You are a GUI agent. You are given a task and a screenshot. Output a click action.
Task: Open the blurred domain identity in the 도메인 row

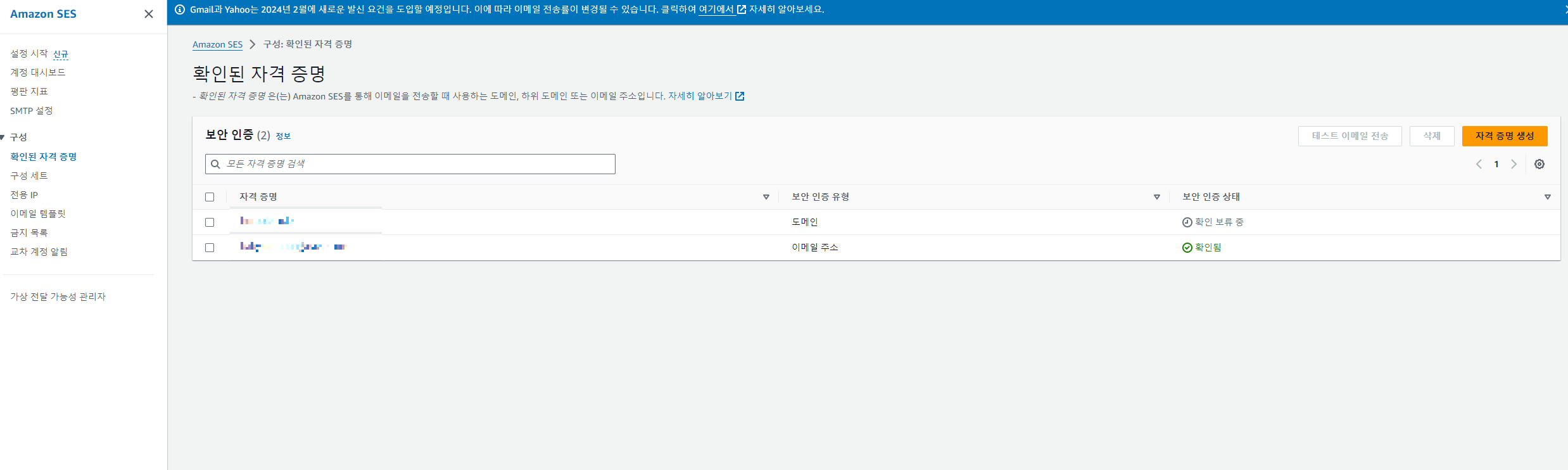267,221
